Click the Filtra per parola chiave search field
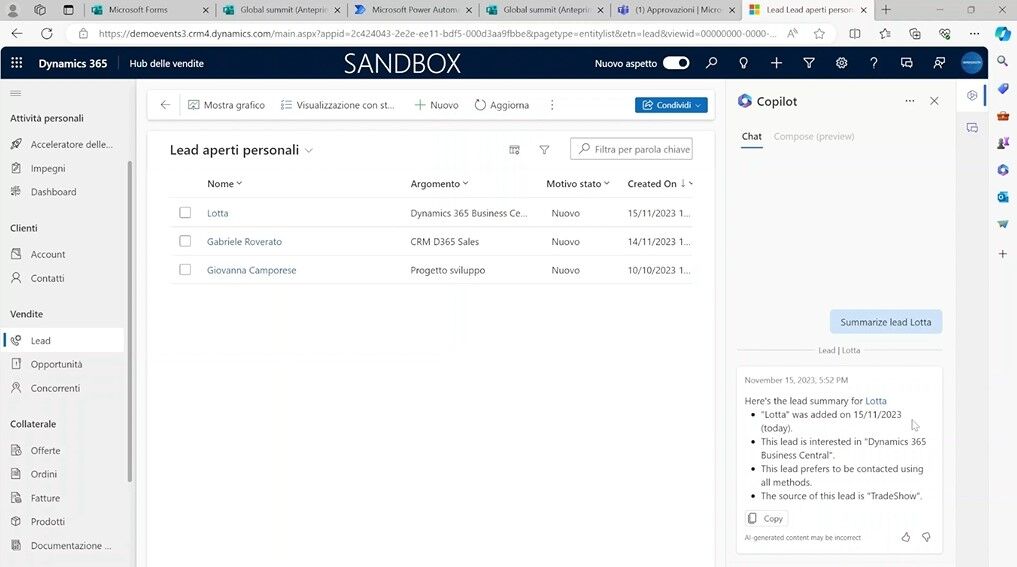This screenshot has height=567, width=1017. click(x=640, y=149)
